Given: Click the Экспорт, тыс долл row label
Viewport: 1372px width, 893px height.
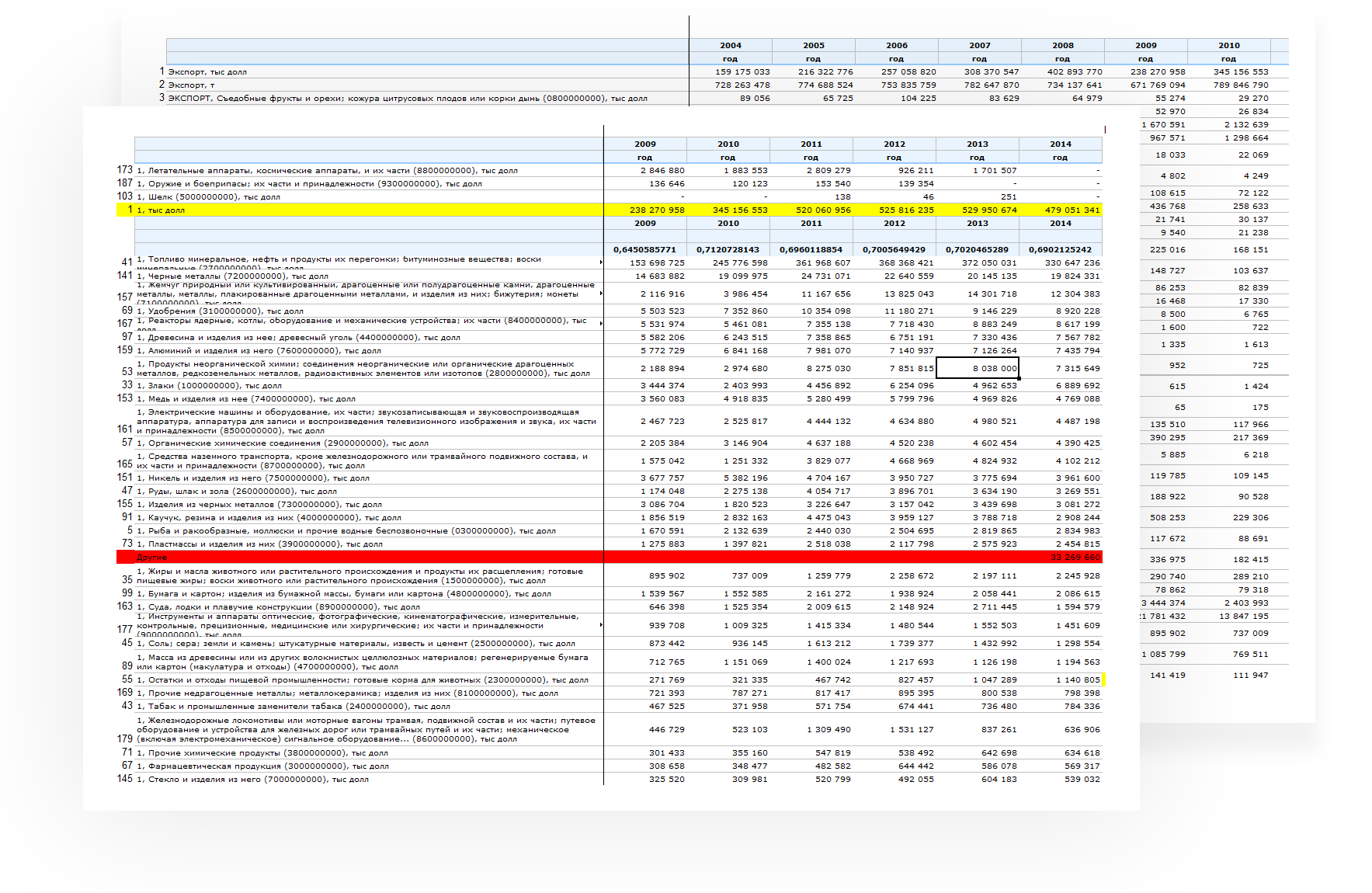Looking at the screenshot, I should (x=207, y=72).
